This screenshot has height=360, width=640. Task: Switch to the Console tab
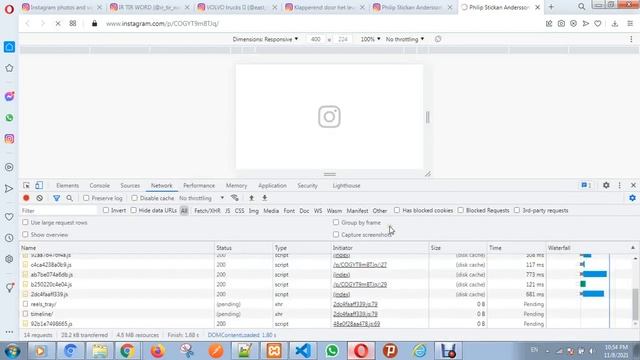pos(100,185)
